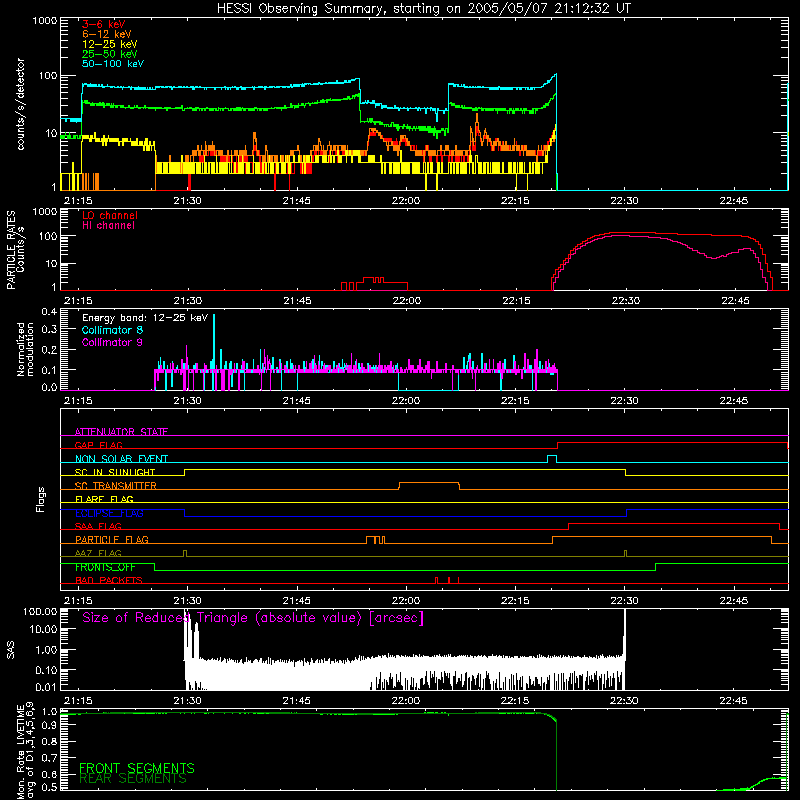Click the FLARE_FLAG label
The width and height of the screenshot is (800, 800).
click(104, 499)
